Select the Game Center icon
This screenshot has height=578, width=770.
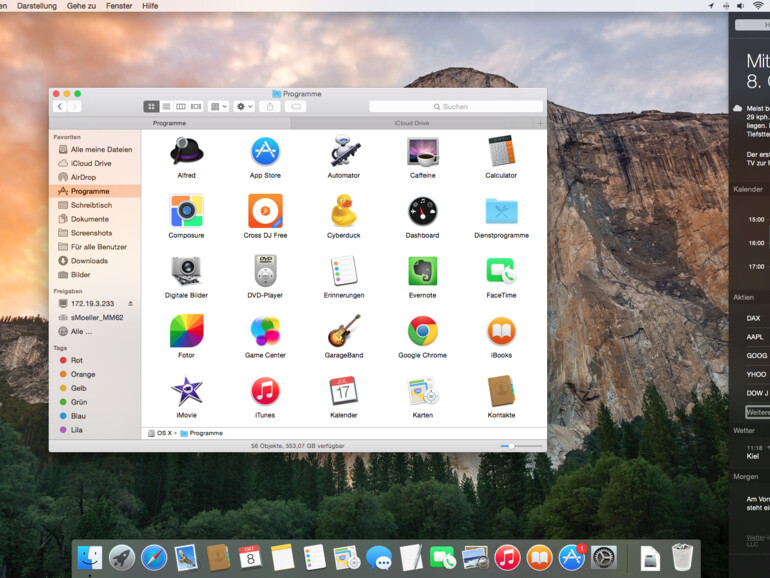coord(265,330)
